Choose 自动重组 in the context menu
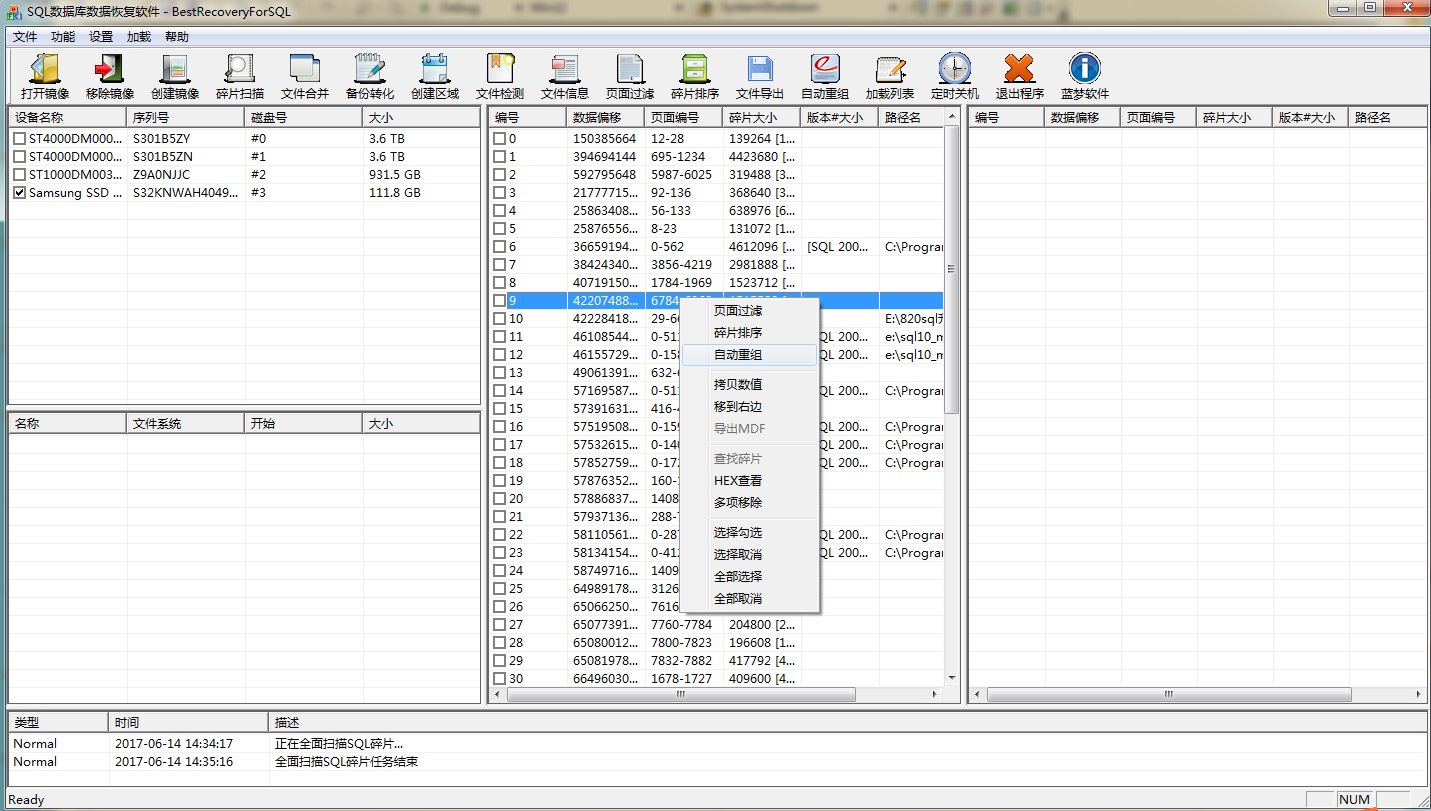The image size is (1431, 811). 750,355
